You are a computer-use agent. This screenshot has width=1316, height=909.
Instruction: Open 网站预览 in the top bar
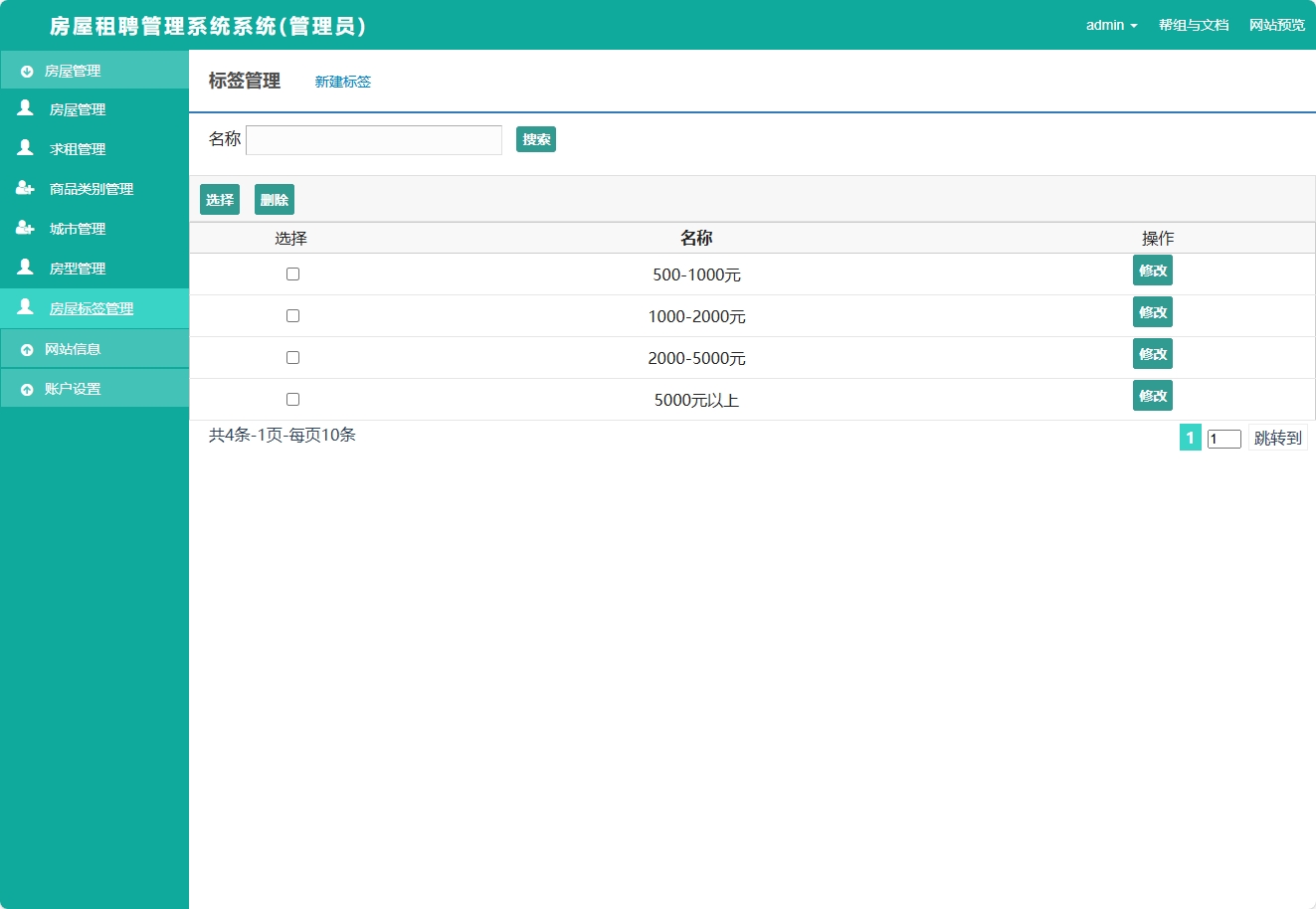tap(1276, 25)
